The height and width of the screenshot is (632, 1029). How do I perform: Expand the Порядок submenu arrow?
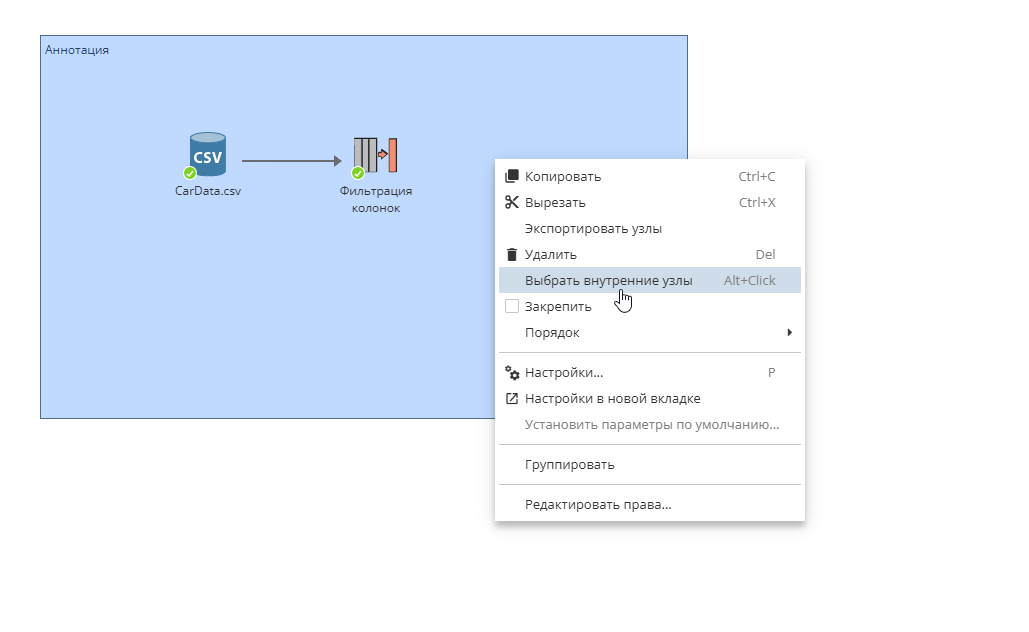tap(789, 332)
